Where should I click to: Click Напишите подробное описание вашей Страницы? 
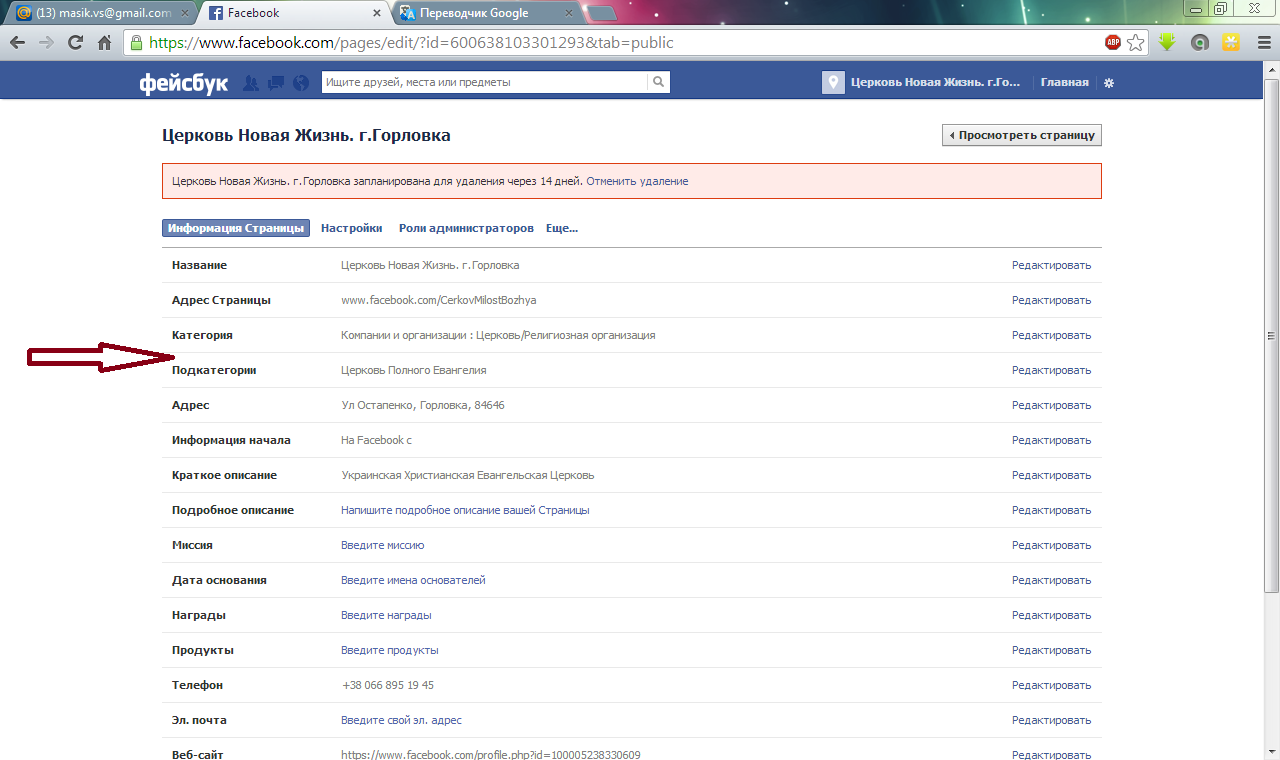pyautogui.click(x=465, y=510)
